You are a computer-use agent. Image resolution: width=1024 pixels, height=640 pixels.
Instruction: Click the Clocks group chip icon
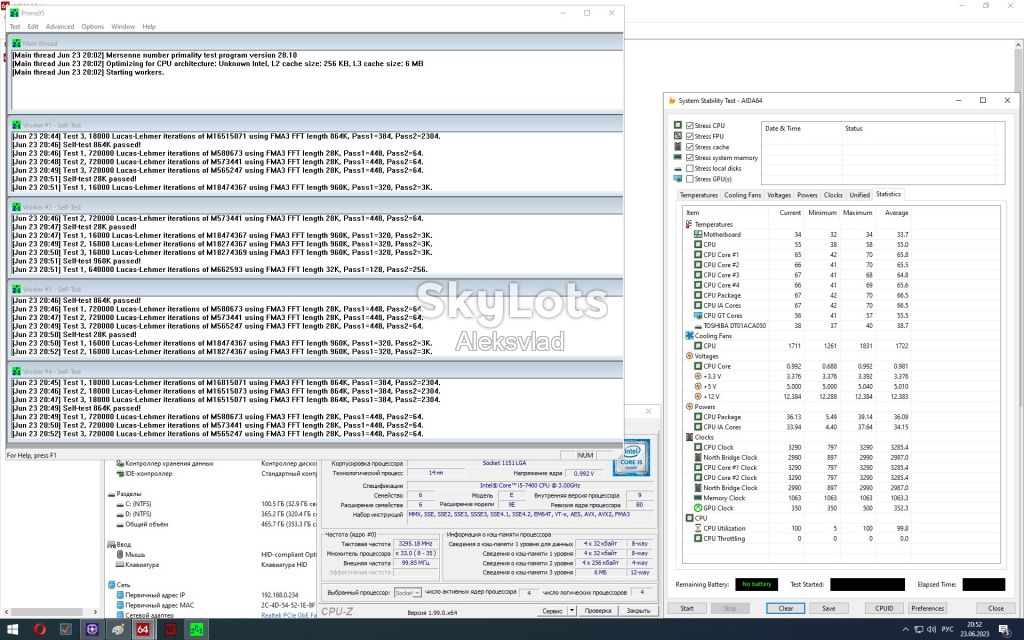[689, 437]
